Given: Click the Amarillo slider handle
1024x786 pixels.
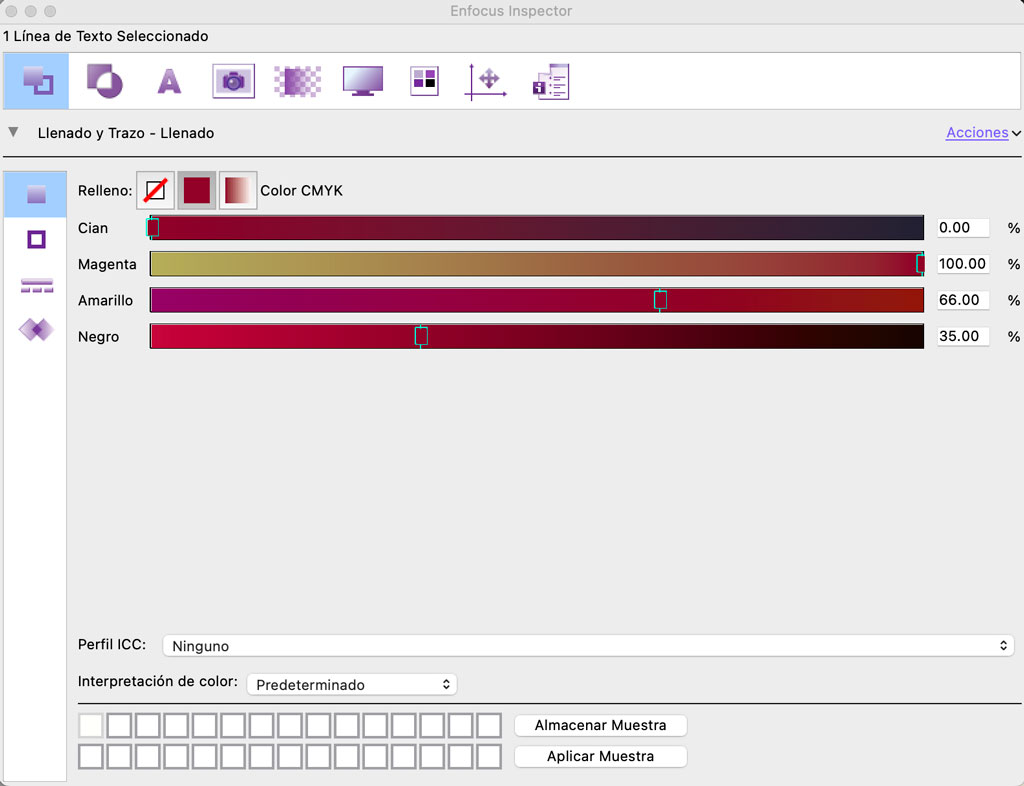Looking at the screenshot, I should click(660, 300).
